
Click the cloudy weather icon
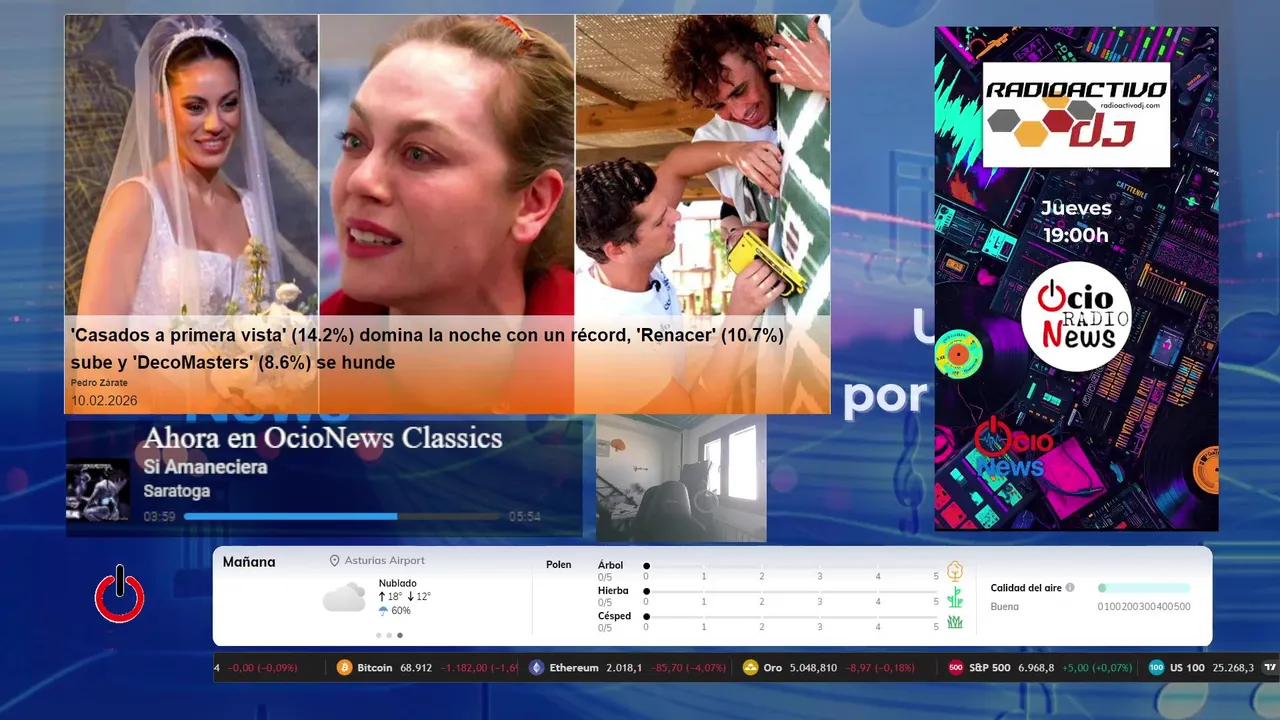(344, 598)
